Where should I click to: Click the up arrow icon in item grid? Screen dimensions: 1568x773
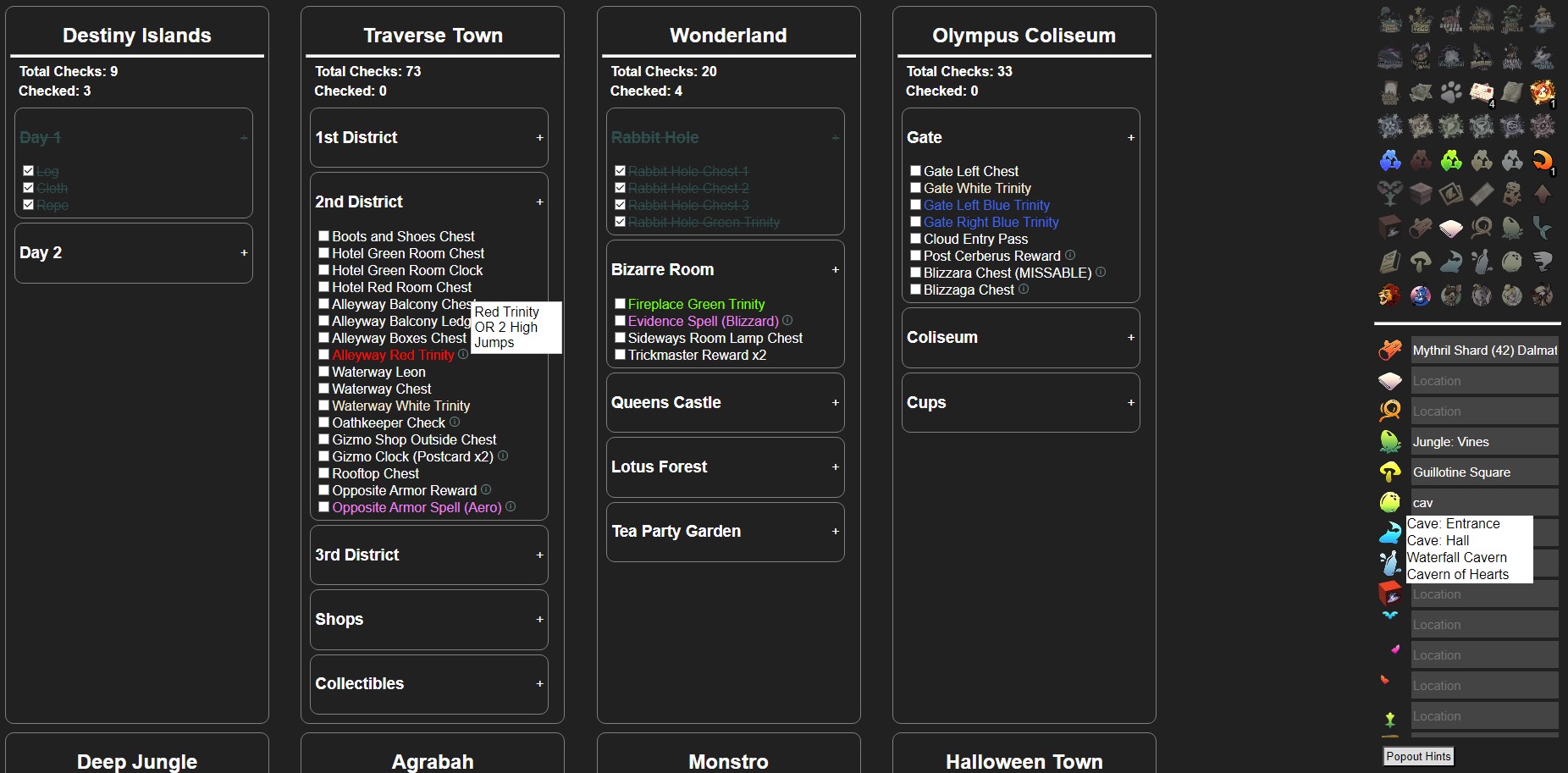tap(1543, 194)
